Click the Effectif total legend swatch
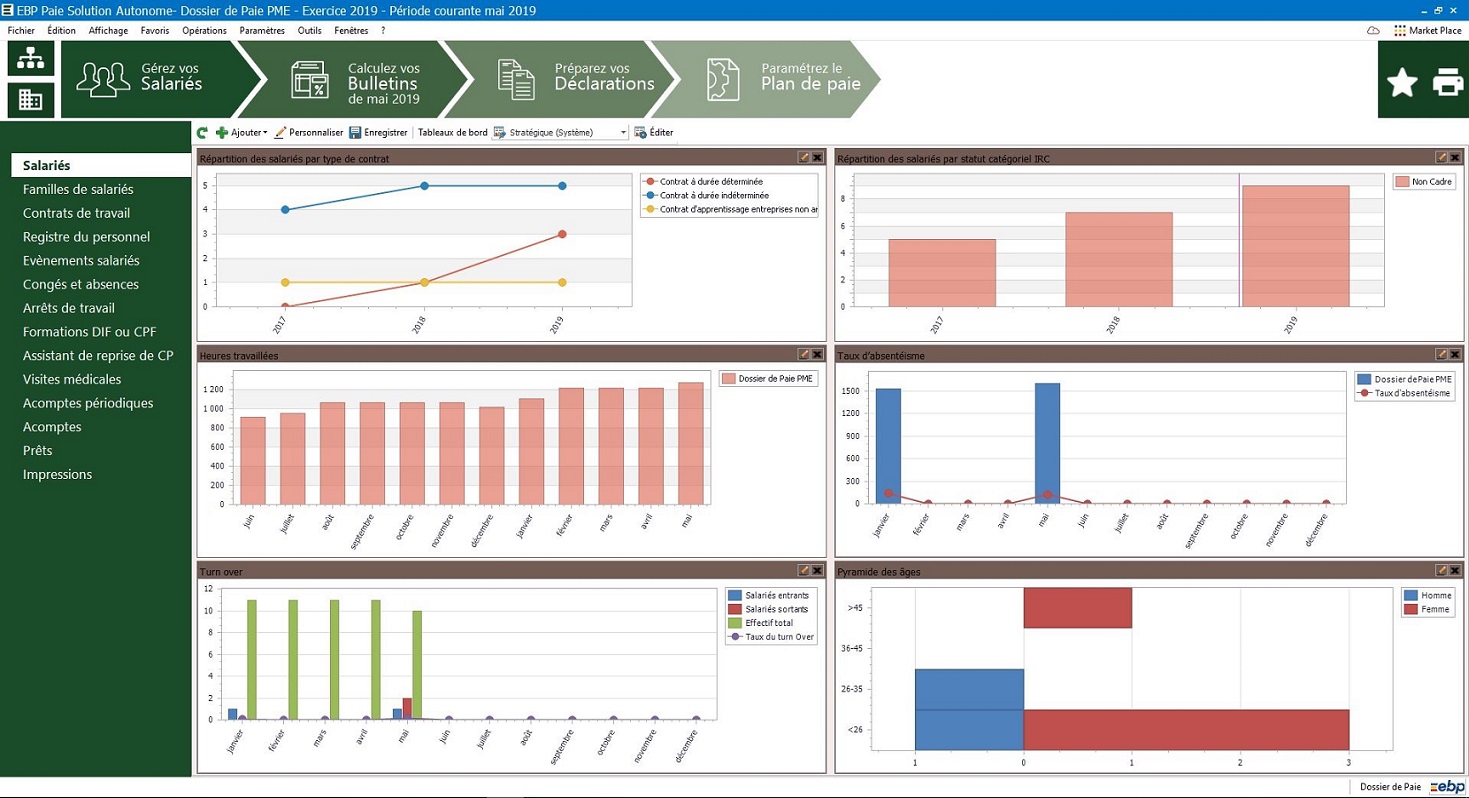This screenshot has height=798, width=1469. coord(735,622)
